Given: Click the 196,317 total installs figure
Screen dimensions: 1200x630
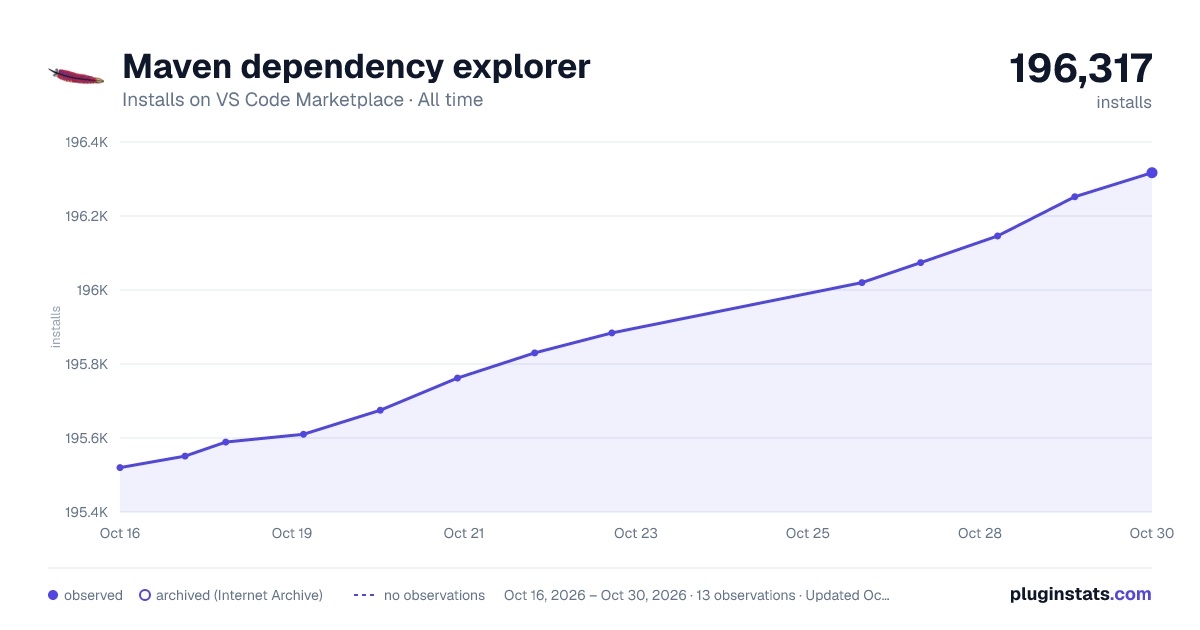Looking at the screenshot, I should click(1081, 69).
